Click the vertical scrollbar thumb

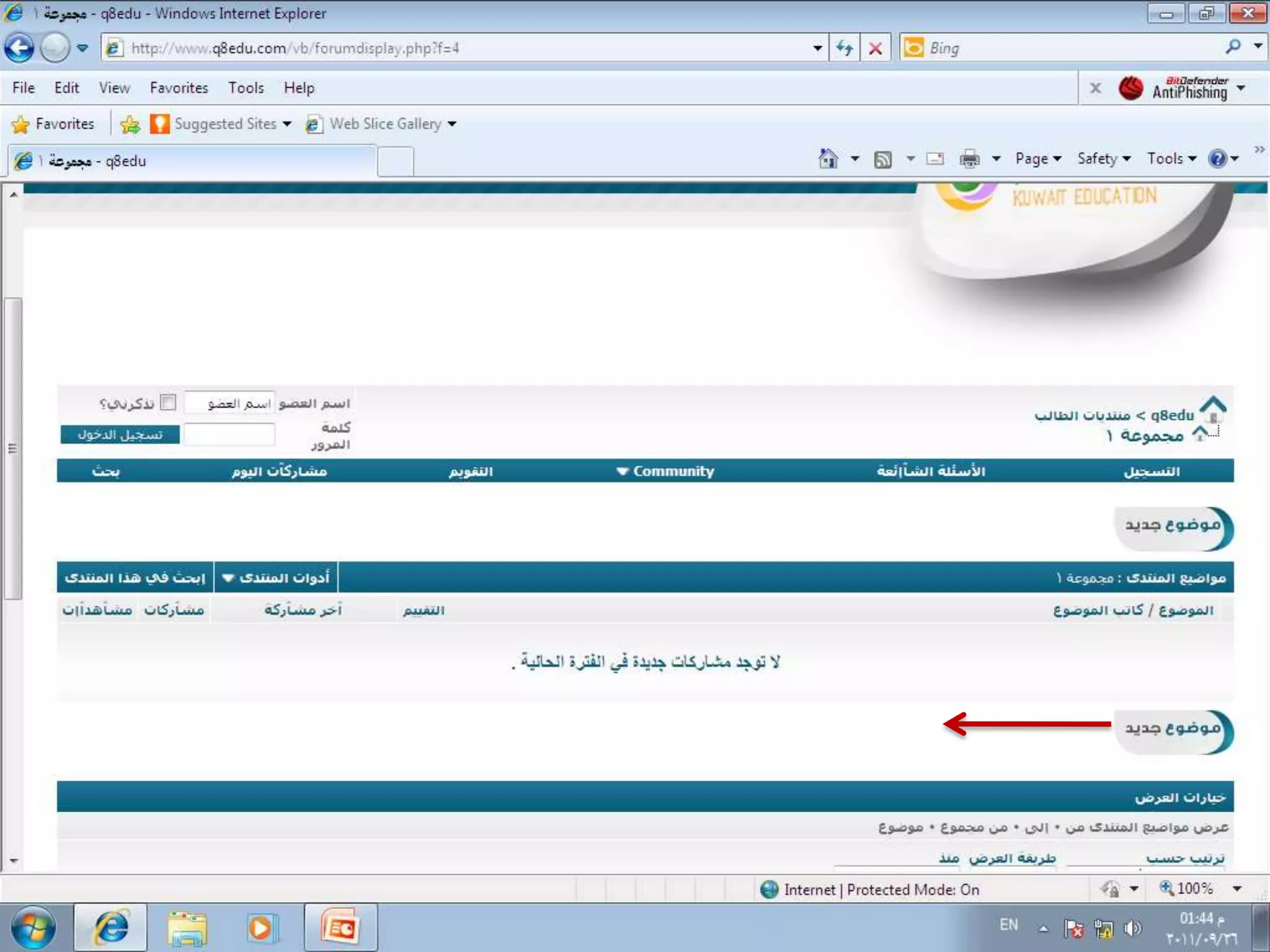(12, 447)
